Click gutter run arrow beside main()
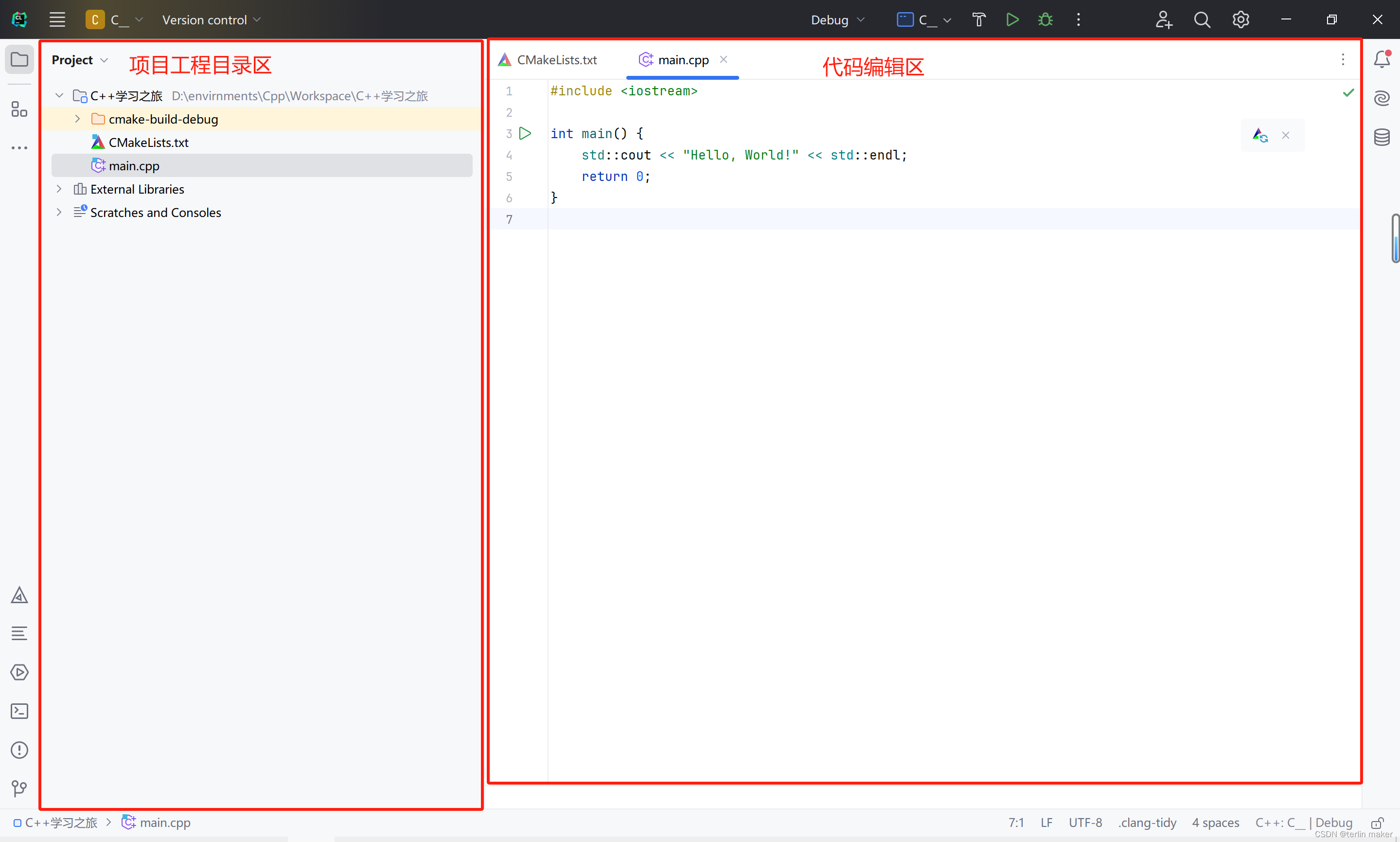Image resolution: width=1400 pixels, height=842 pixels. [525, 133]
